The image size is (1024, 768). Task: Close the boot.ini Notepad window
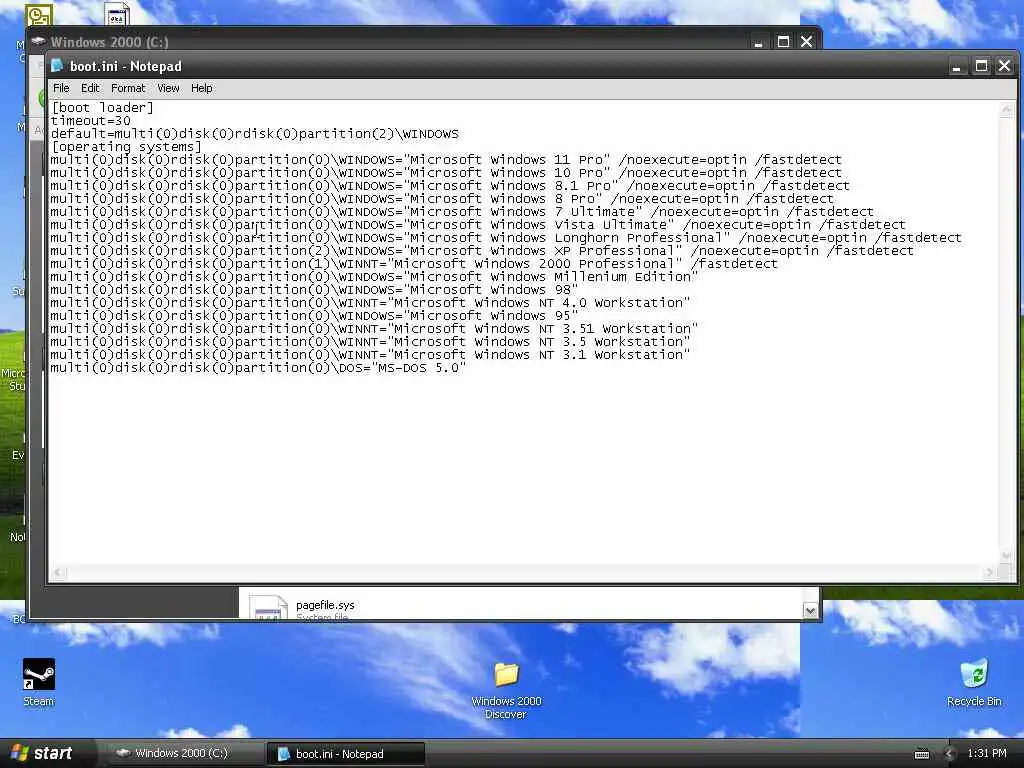coord(1004,66)
